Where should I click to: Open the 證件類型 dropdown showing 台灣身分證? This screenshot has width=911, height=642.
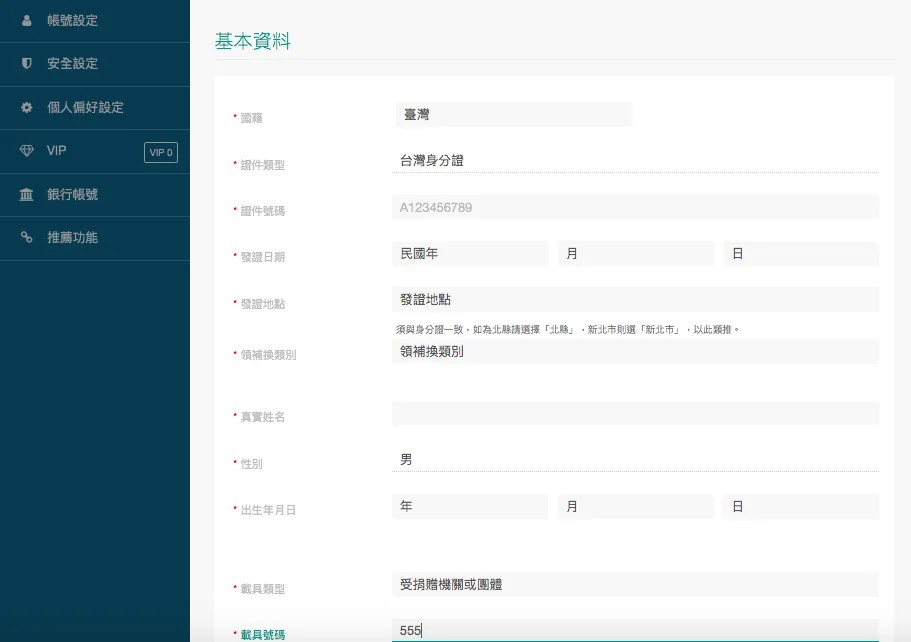click(x=636, y=160)
